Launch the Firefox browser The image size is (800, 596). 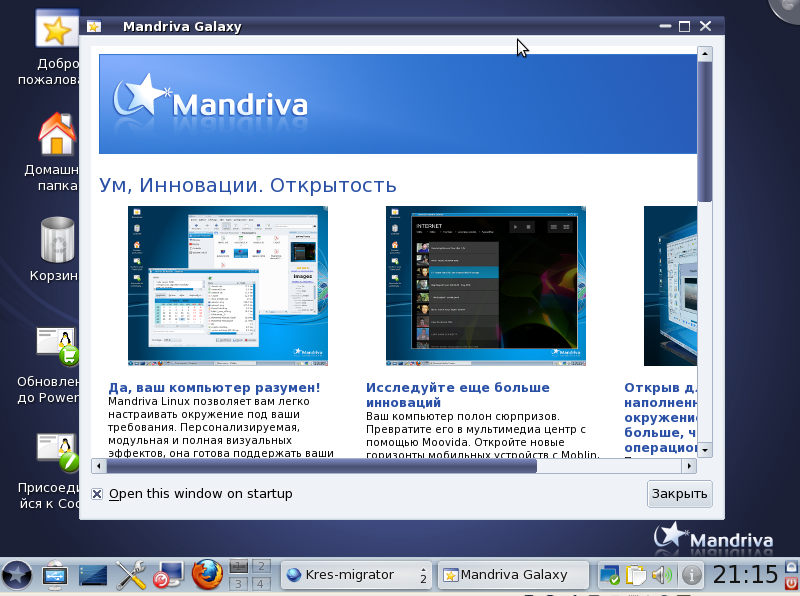click(x=207, y=575)
